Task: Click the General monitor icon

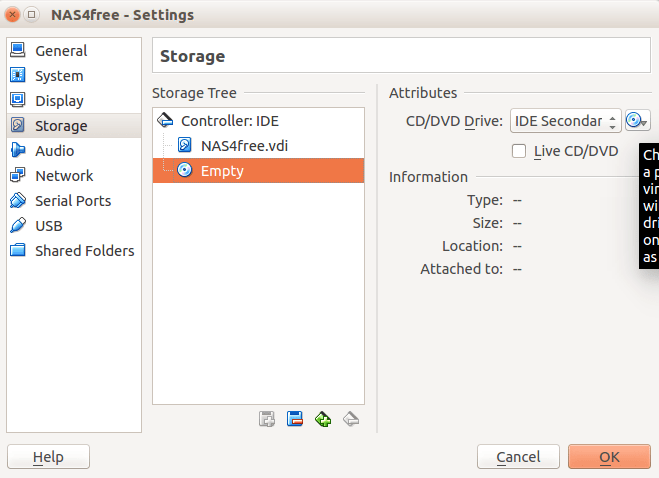Action: (18, 50)
